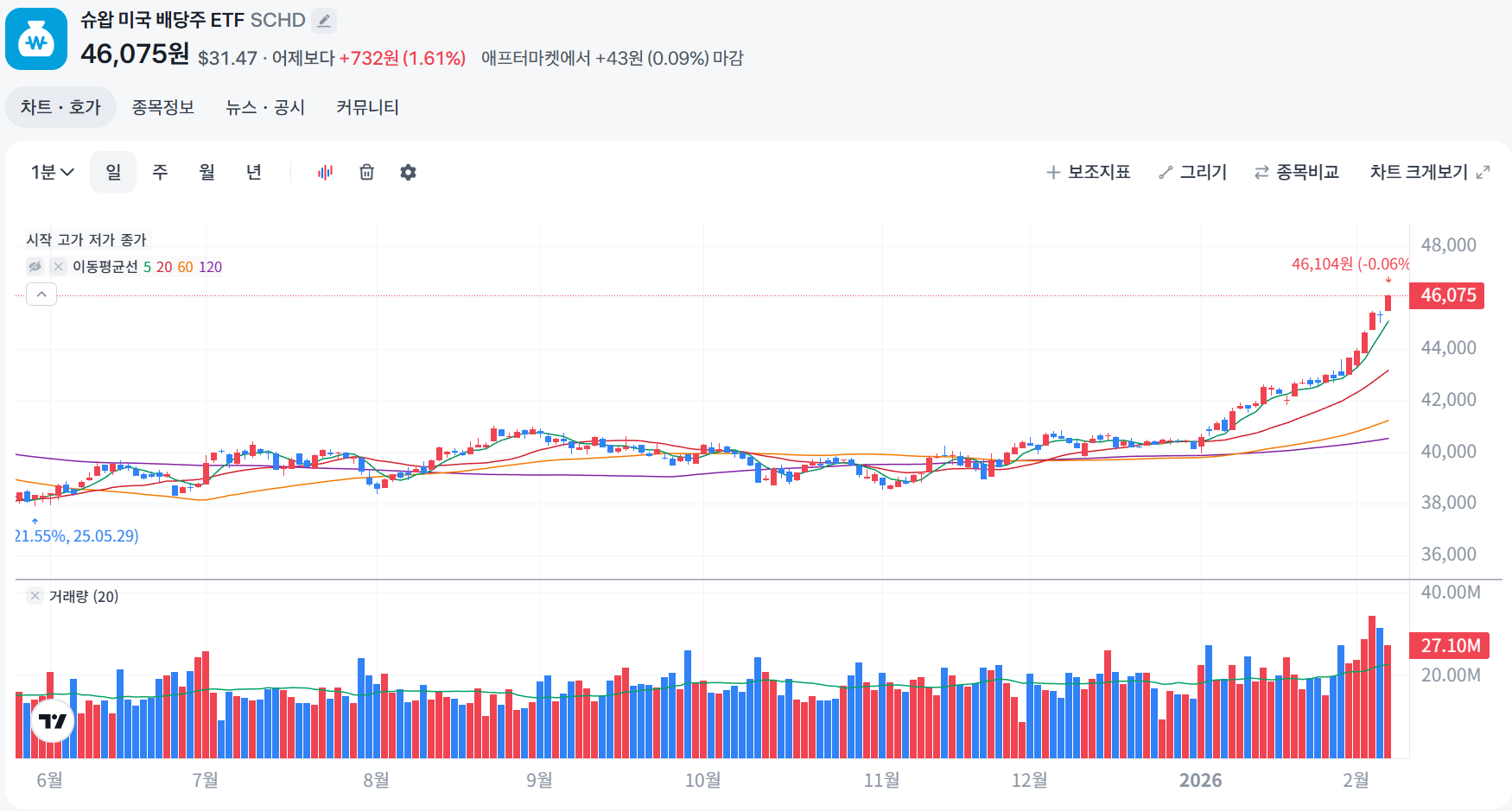Remove the 이동평균선 indicator
Image resolution: width=1512 pixels, height=811 pixels.
(x=58, y=267)
